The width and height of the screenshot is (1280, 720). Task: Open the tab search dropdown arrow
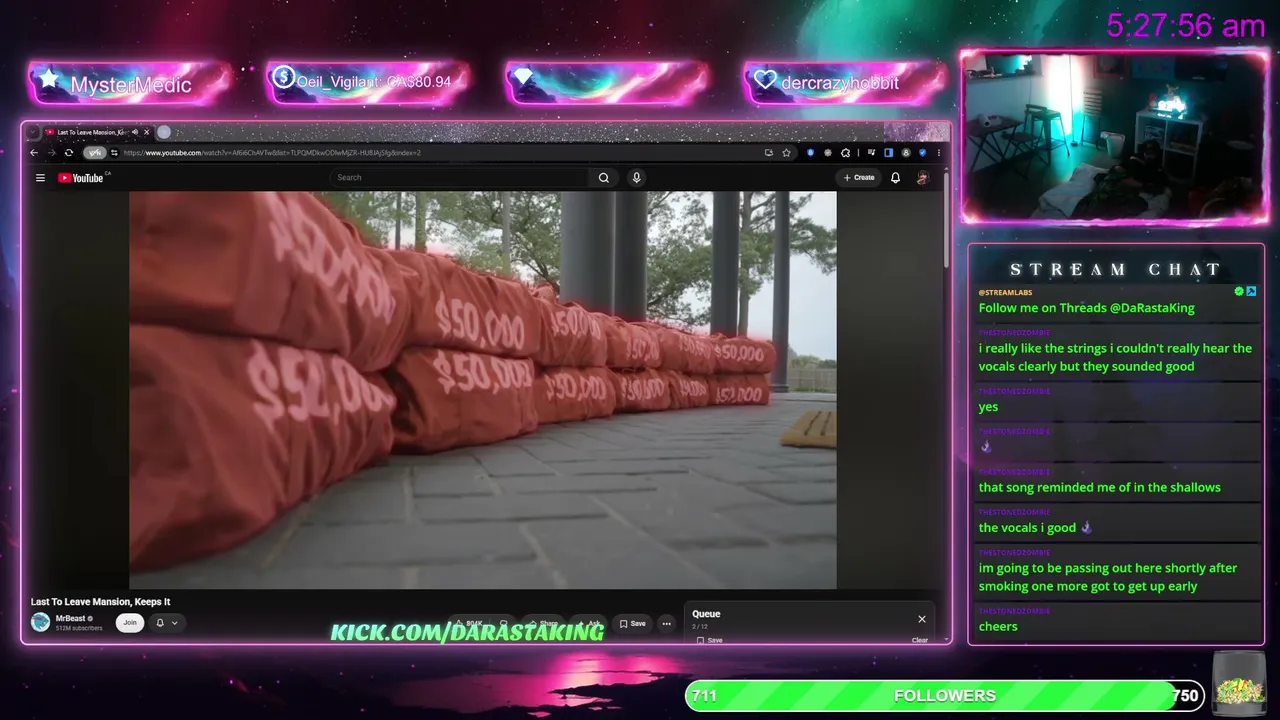point(33,132)
